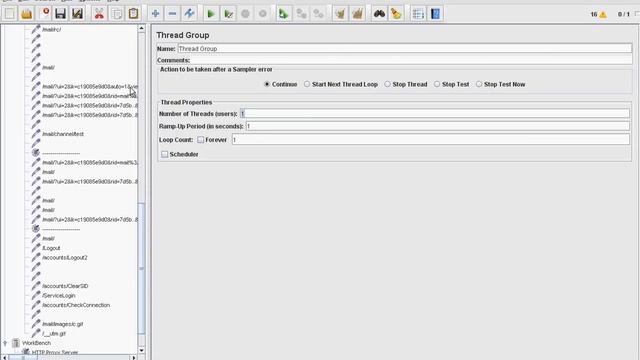This screenshot has height=360, width=640.
Task: Choose the Stop Thread option
Action: click(x=406, y=84)
